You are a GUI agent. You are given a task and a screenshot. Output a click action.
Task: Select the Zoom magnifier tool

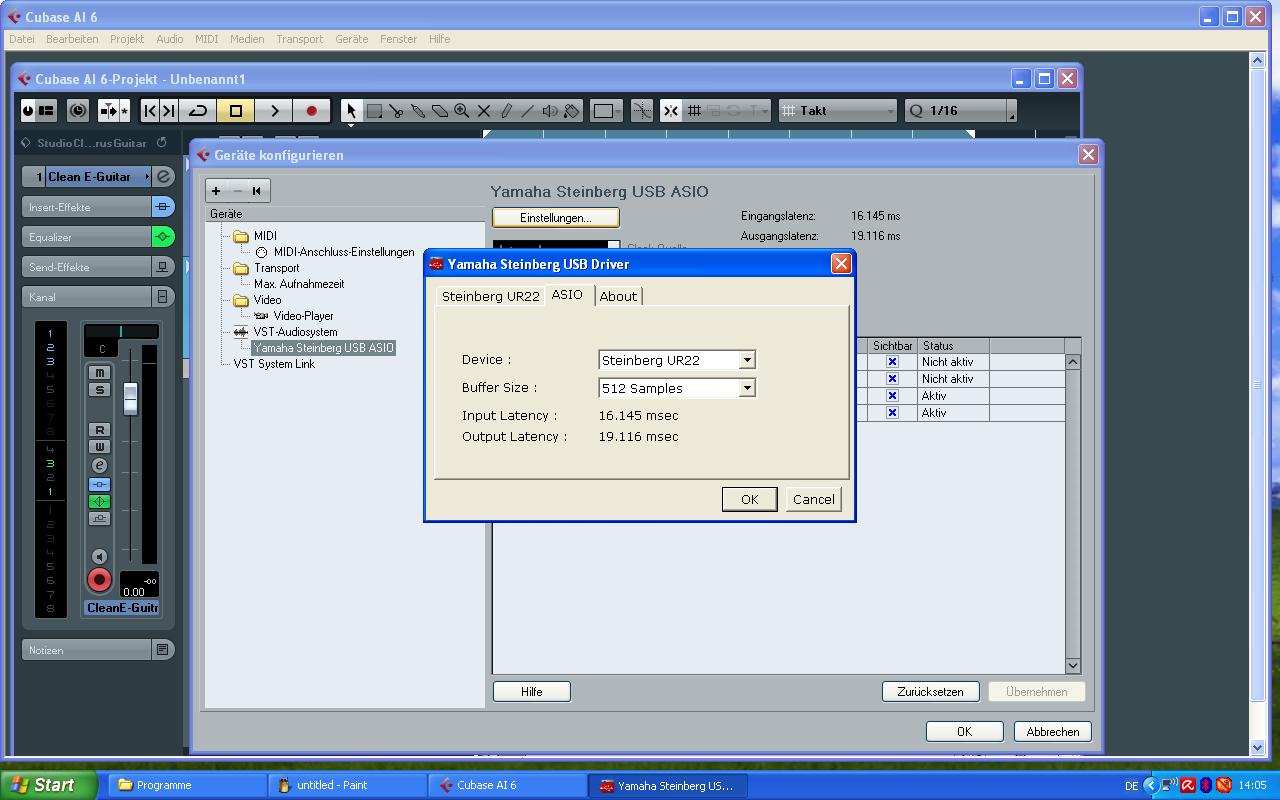462,111
